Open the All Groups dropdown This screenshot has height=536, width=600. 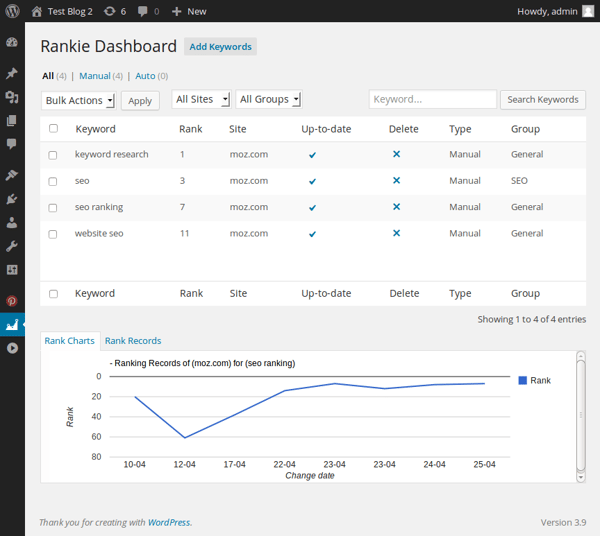[269, 100]
